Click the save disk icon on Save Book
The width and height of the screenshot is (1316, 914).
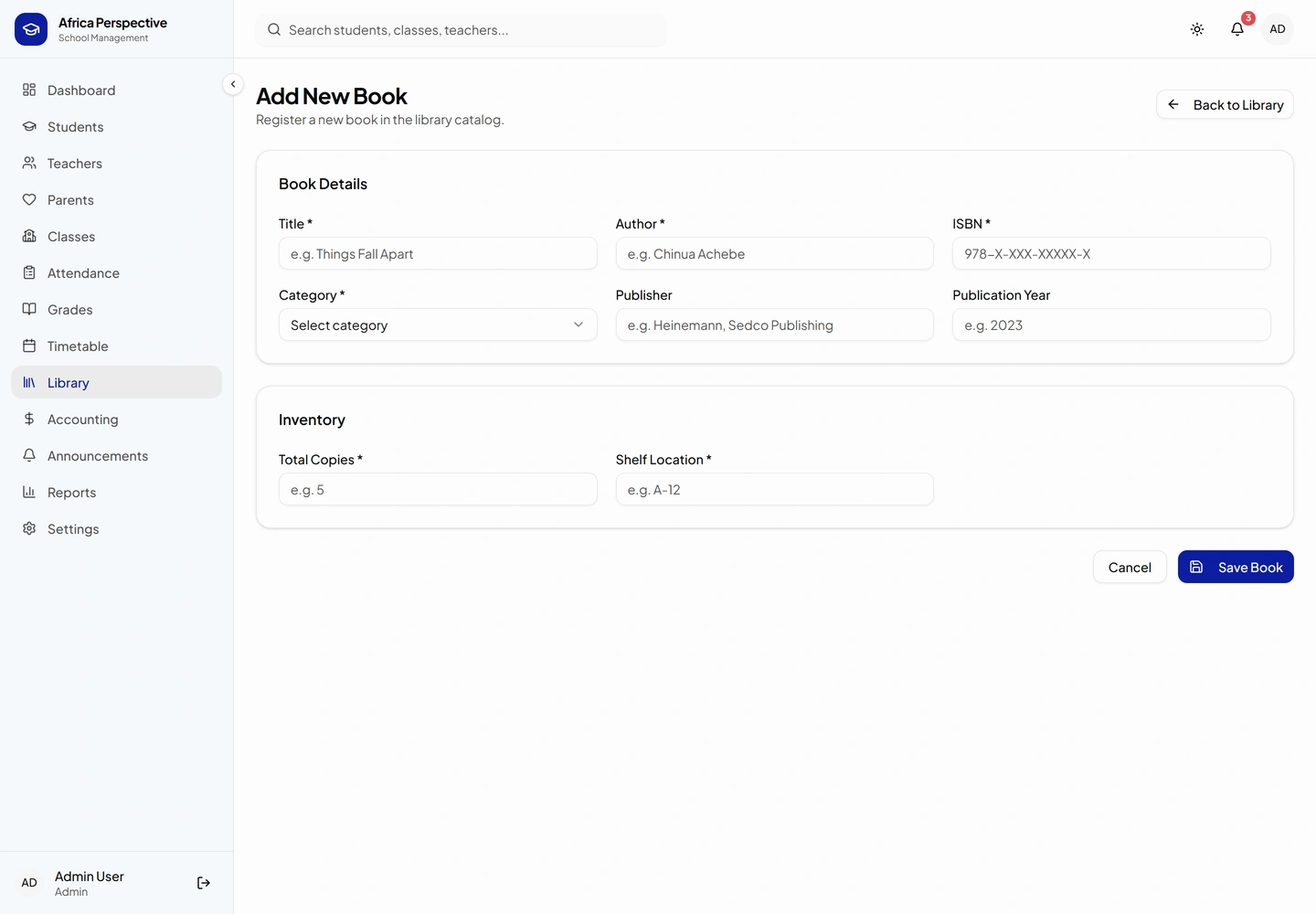tap(1196, 567)
